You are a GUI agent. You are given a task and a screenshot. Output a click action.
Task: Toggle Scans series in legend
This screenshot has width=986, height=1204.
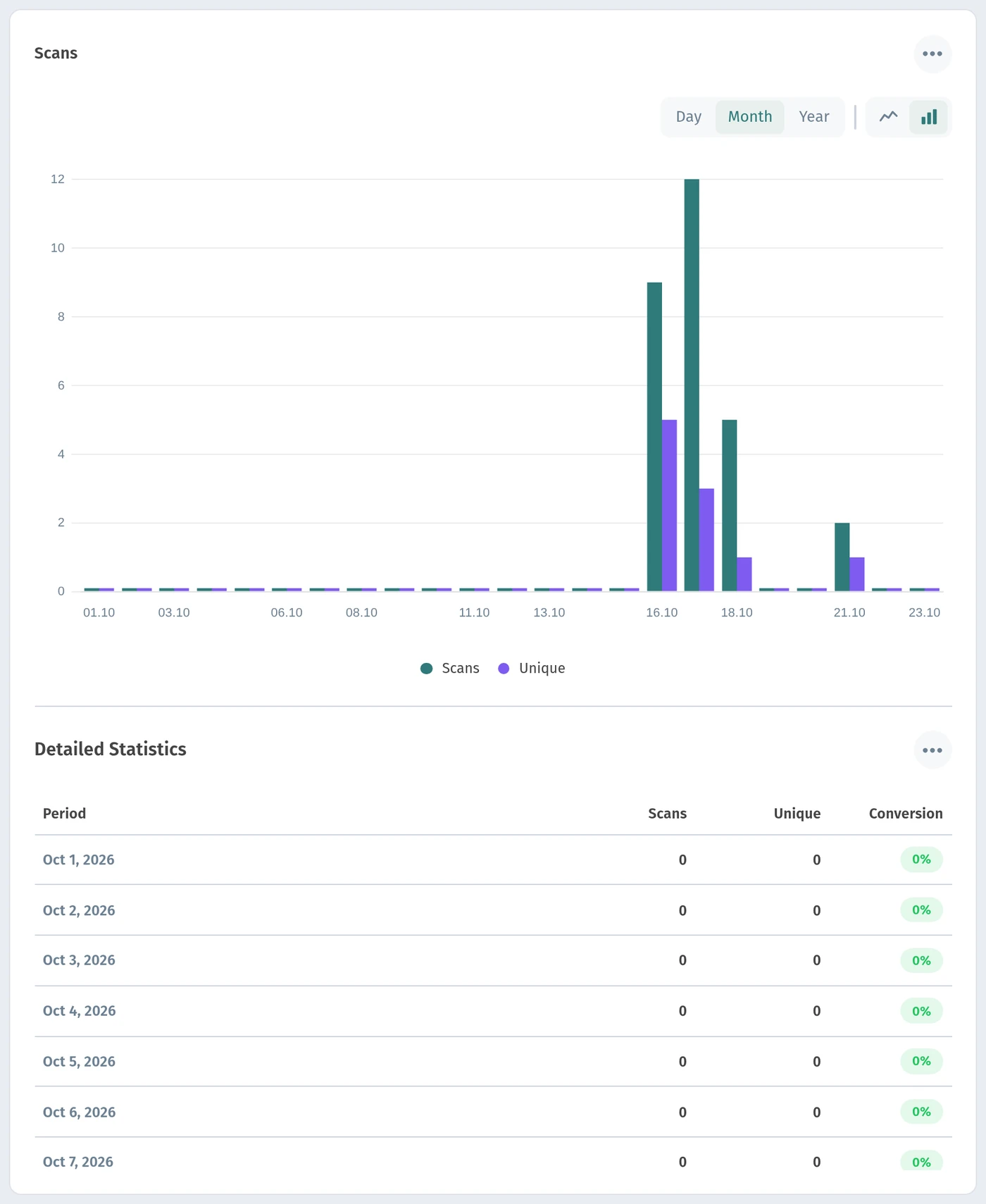pos(450,669)
